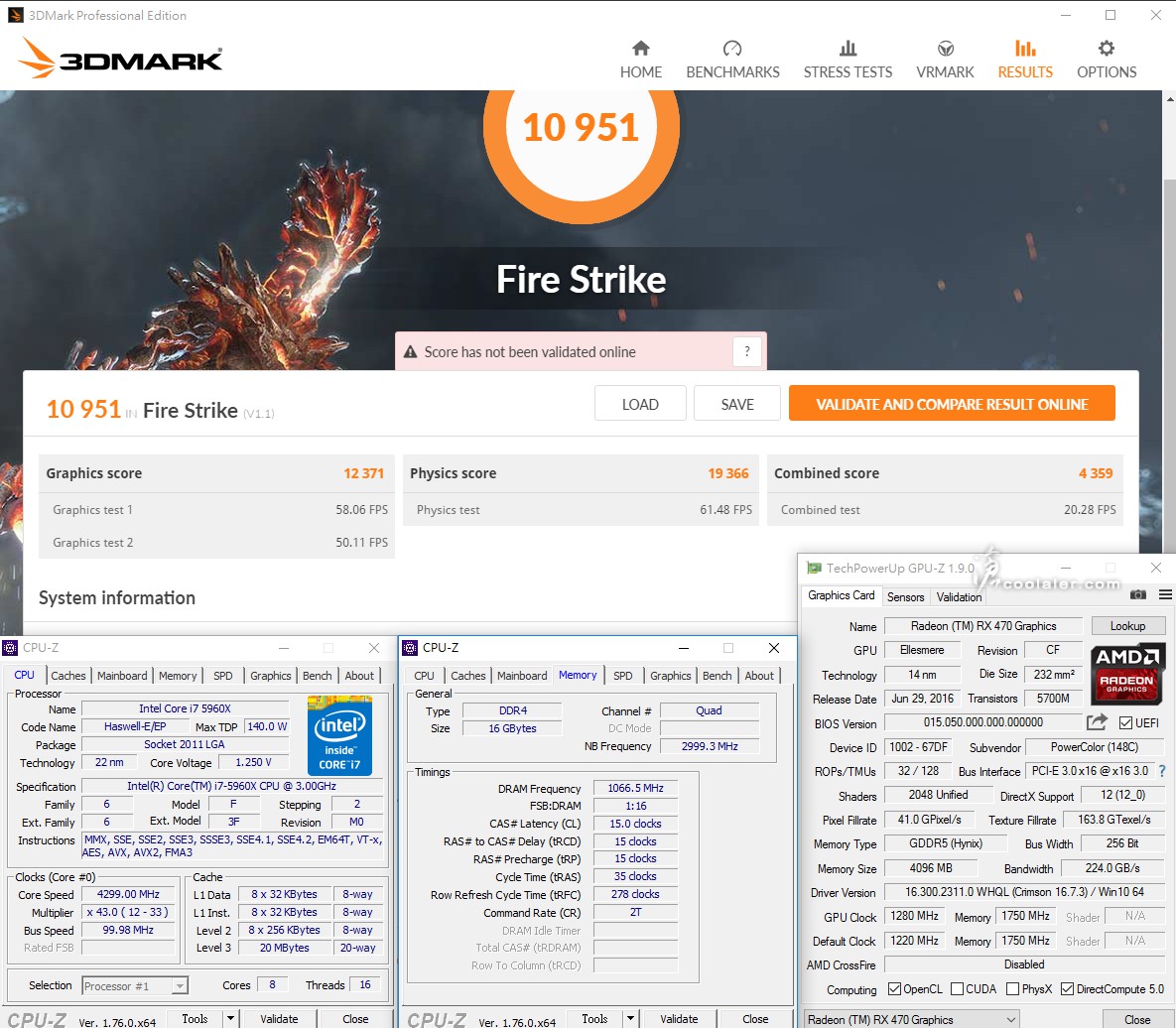The height and width of the screenshot is (1028, 1176).
Task: Open the GPU-Z hamburger menu
Action: 1165,594
